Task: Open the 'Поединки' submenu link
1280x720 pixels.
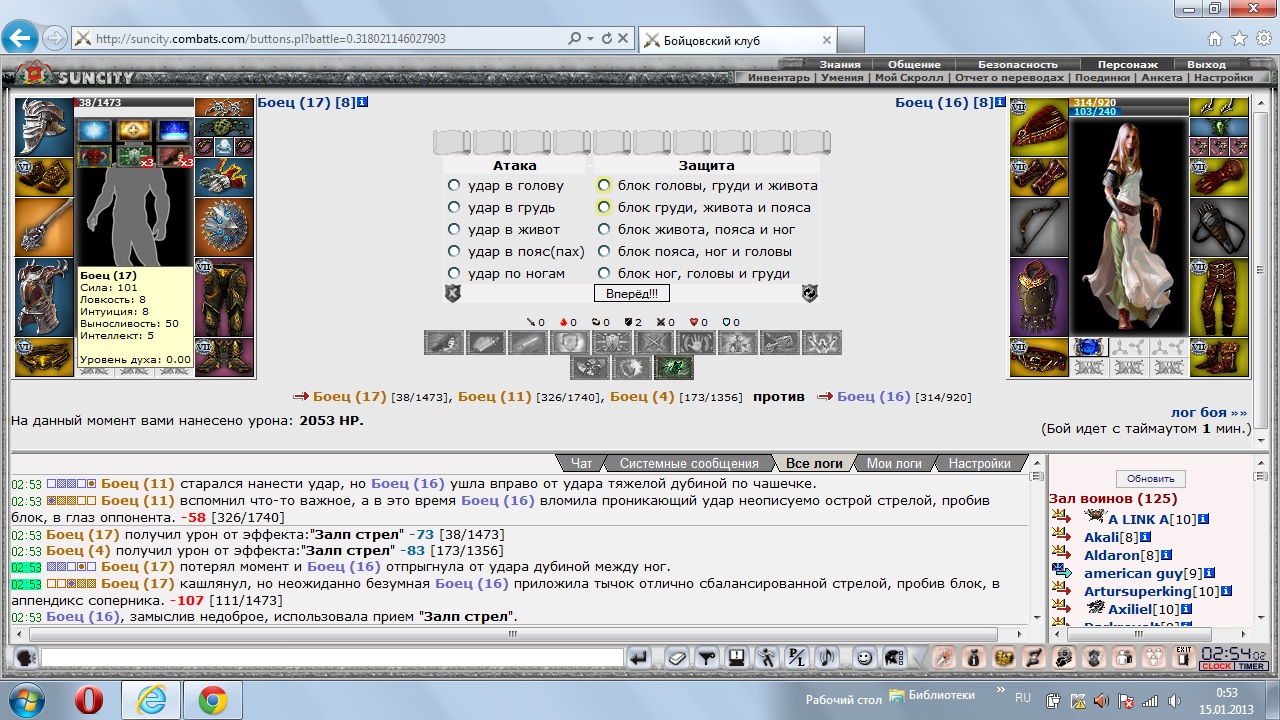Action: [x=1103, y=77]
